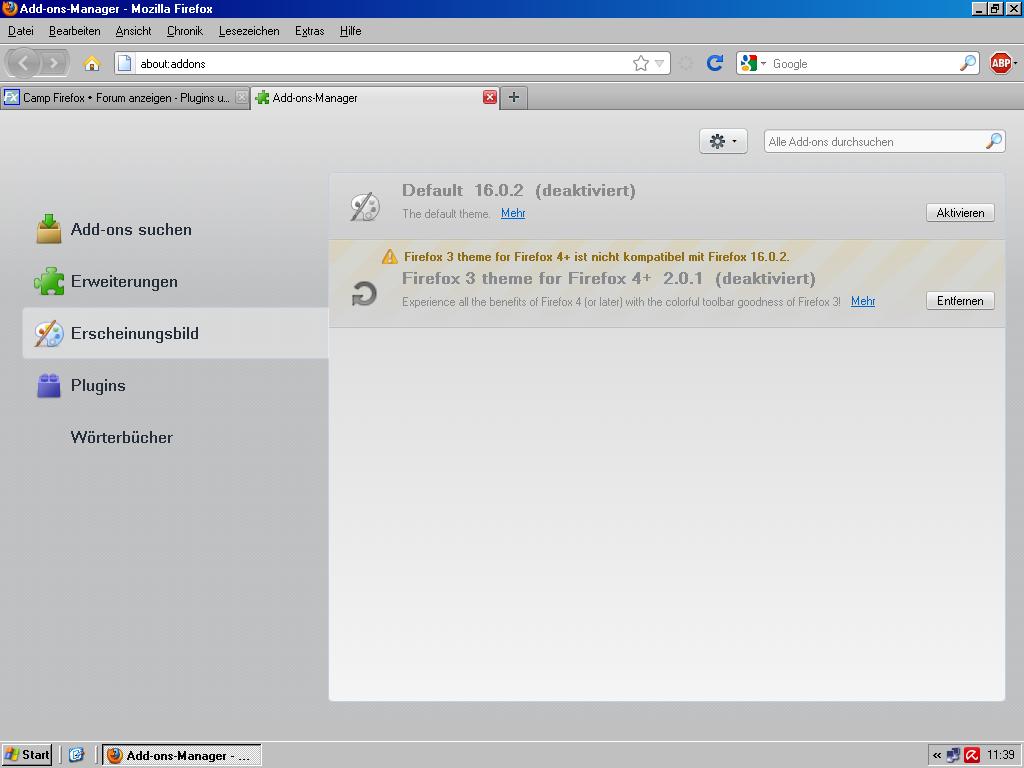Click the Internet Explorer quick launch icon
This screenshot has width=1024, height=768.
coord(77,755)
